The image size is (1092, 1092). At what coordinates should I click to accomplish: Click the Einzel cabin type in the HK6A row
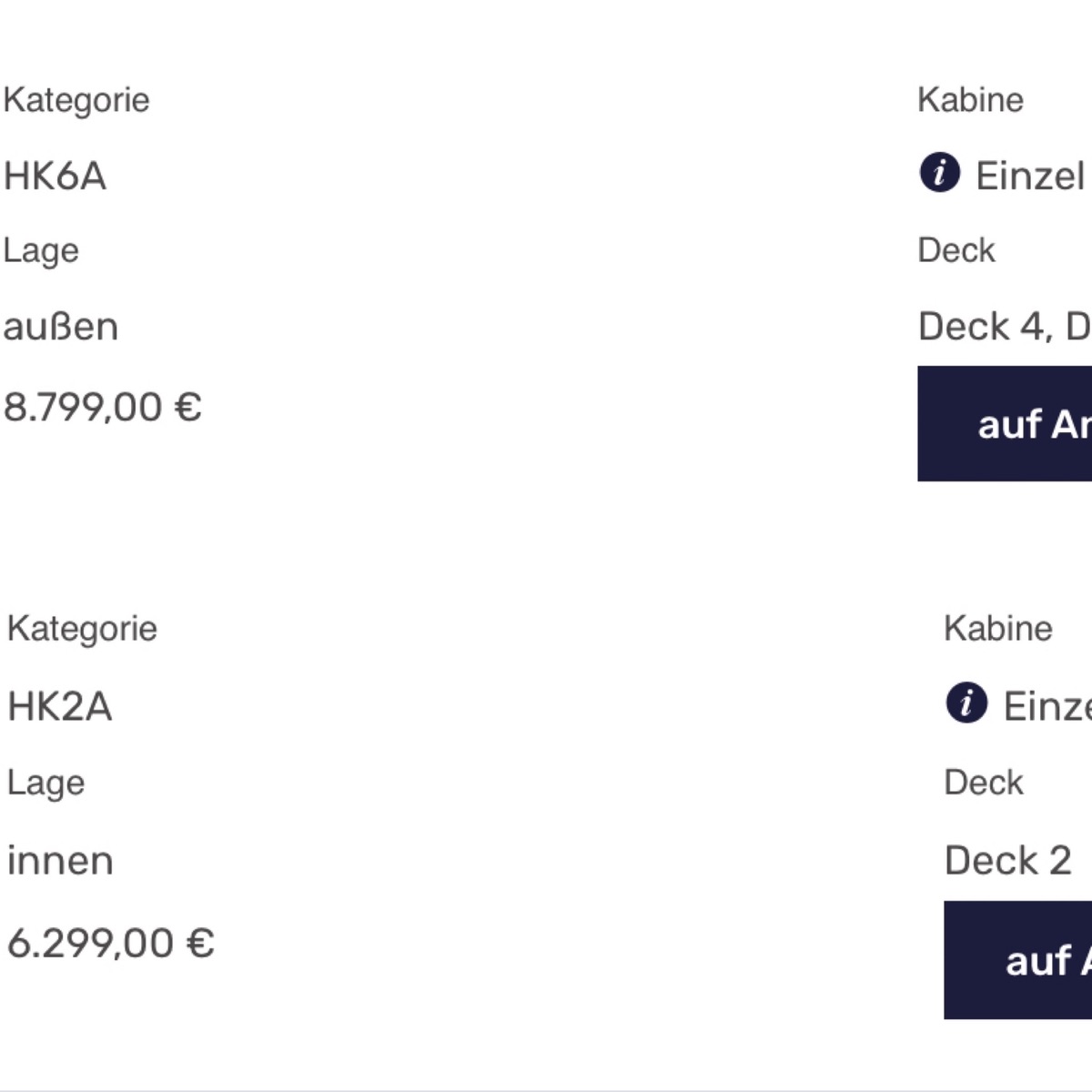pos(1030,176)
